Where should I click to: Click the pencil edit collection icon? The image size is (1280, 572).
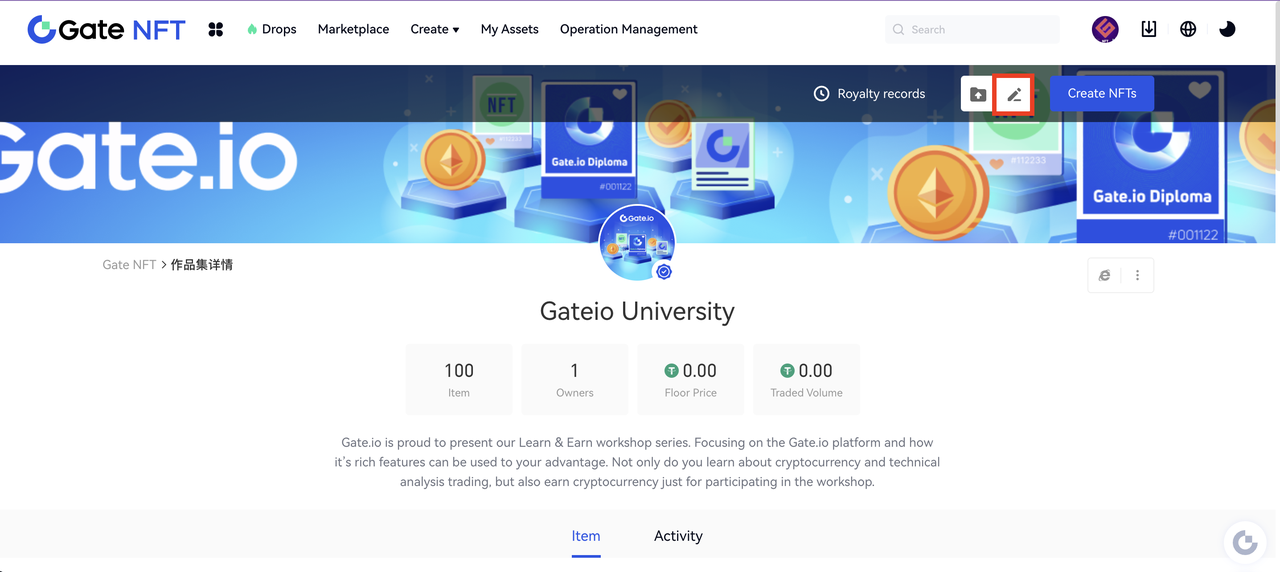1014,94
